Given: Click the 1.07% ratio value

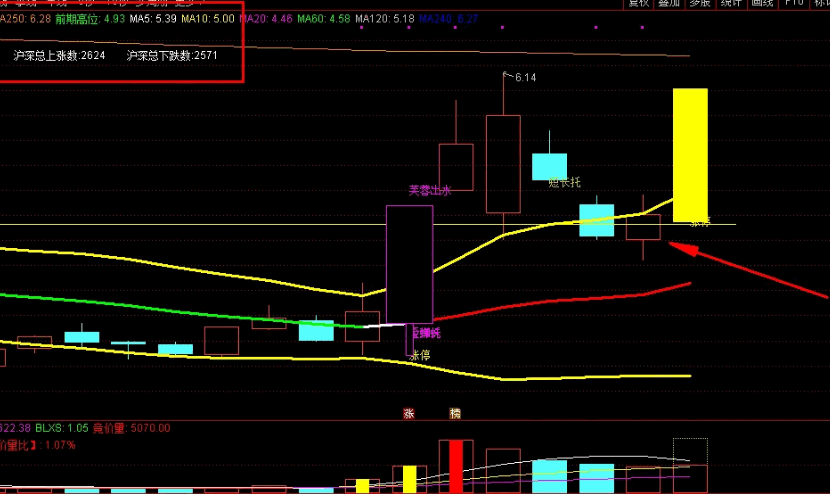Looking at the screenshot, I should [x=60, y=445].
